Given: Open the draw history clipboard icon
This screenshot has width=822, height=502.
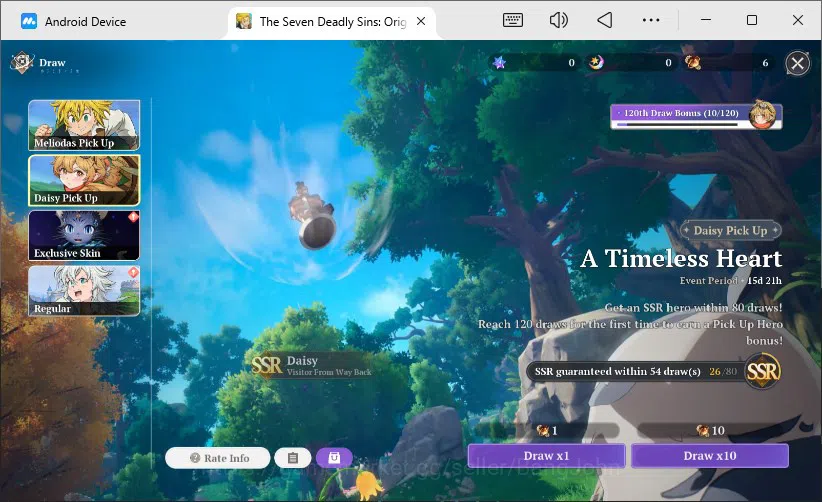Looking at the screenshot, I should 293,458.
